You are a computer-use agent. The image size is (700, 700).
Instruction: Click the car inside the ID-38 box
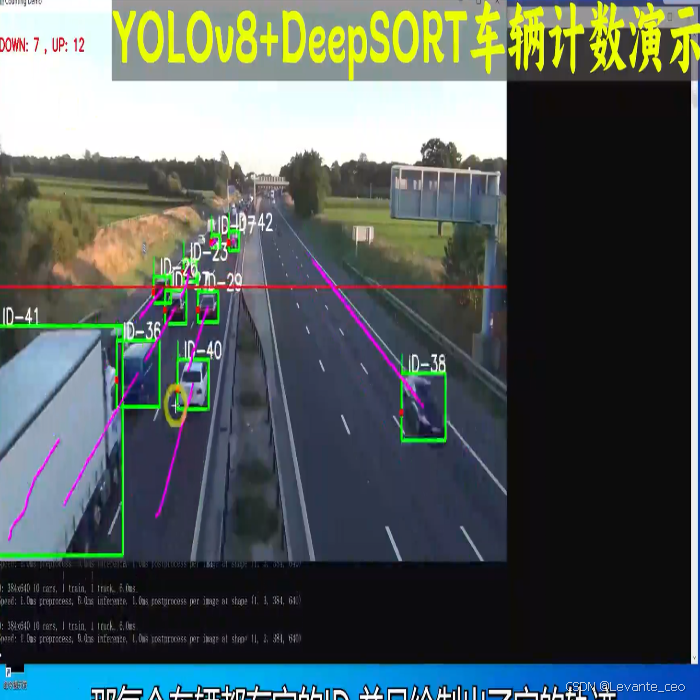click(x=424, y=406)
